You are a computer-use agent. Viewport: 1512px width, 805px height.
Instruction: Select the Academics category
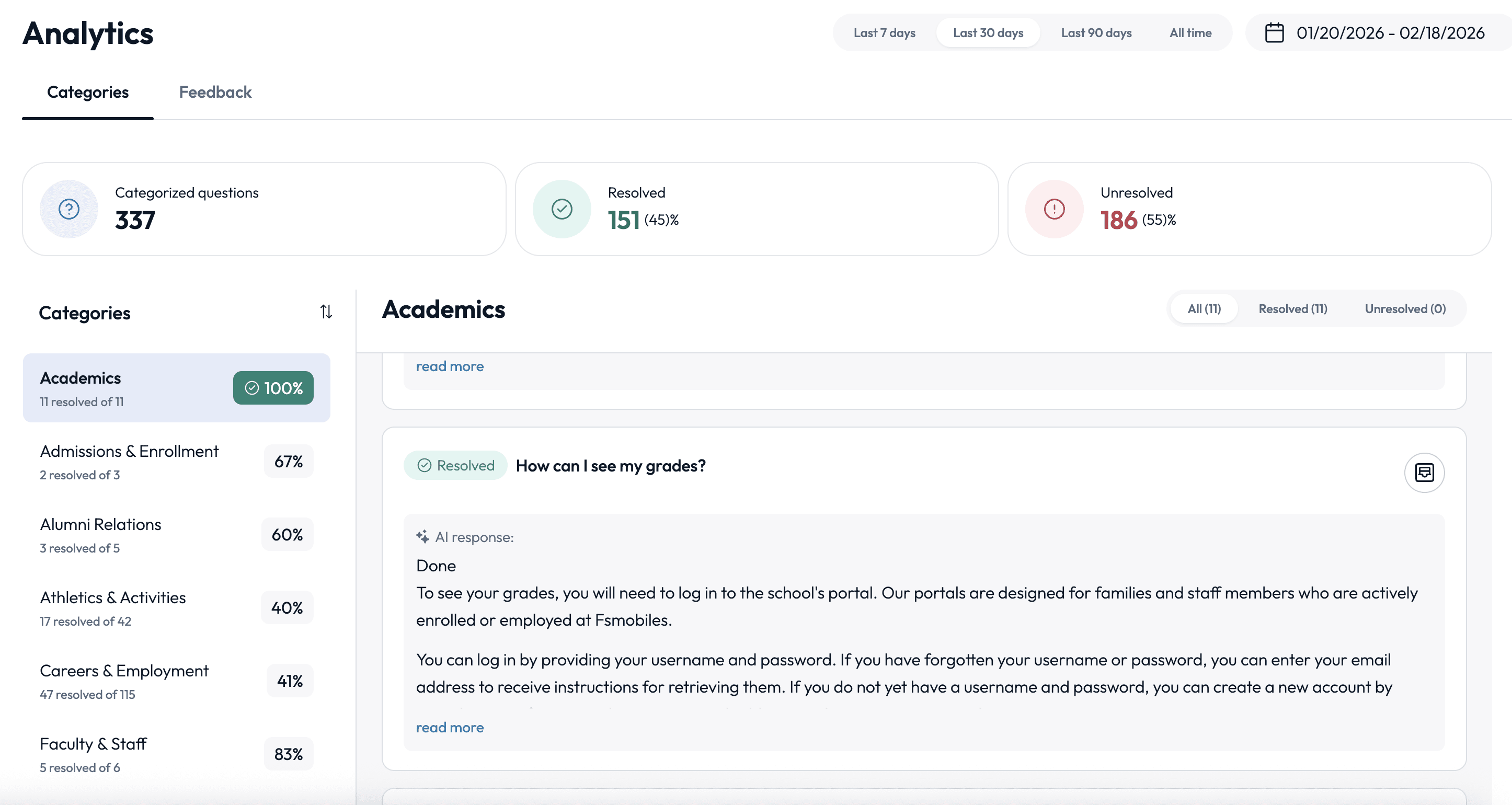(176, 388)
